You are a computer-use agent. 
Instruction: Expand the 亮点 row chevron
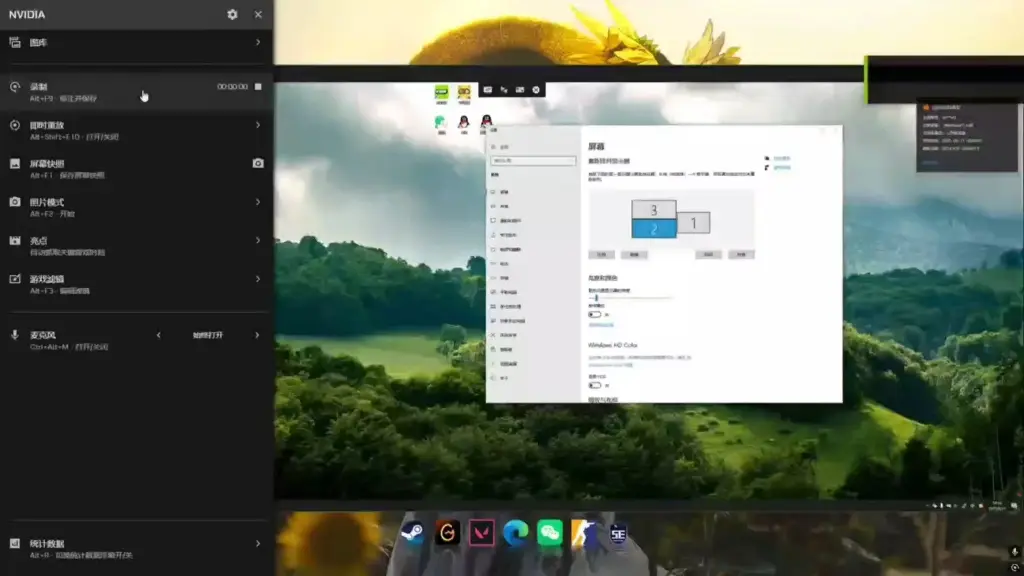coord(258,240)
